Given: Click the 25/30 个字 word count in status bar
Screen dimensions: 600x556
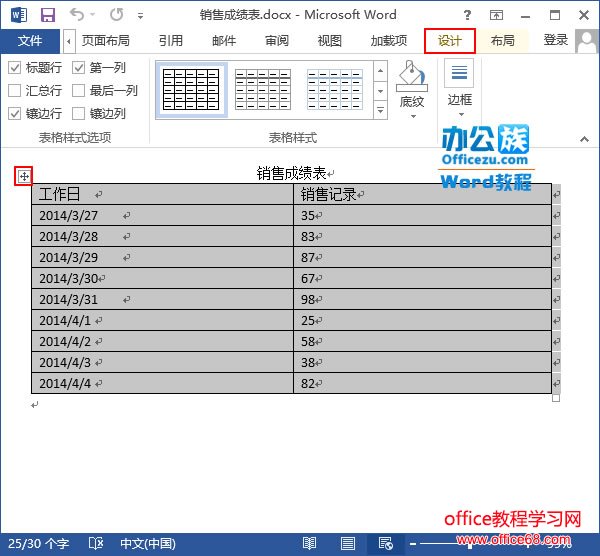Looking at the screenshot, I should (x=39, y=544).
